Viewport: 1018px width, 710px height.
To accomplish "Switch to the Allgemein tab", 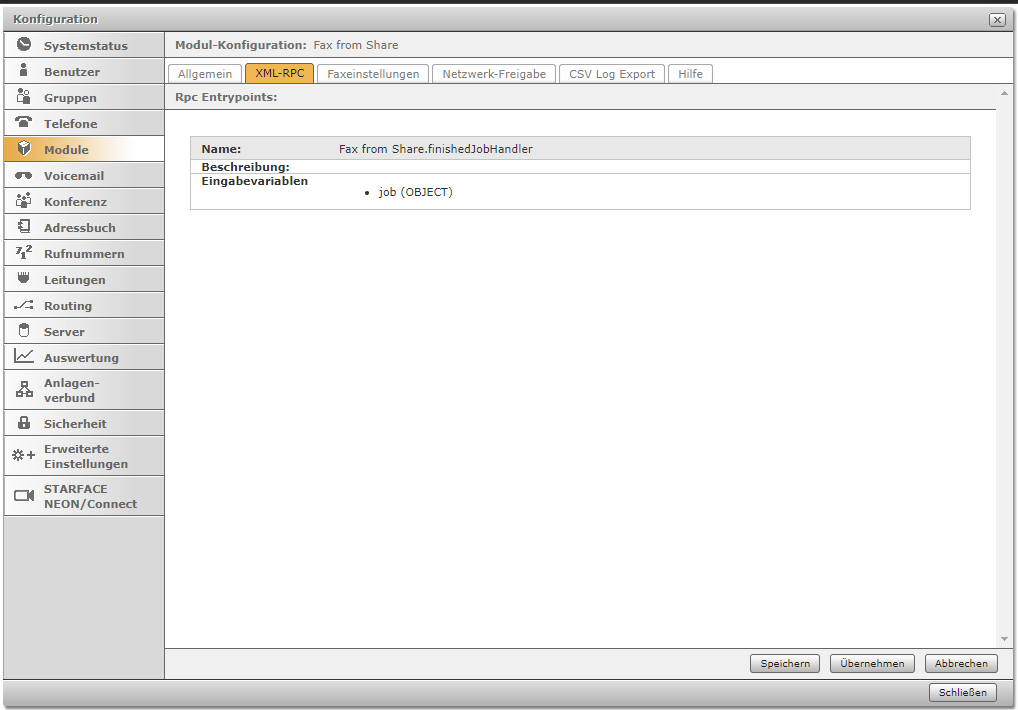I will [205, 74].
